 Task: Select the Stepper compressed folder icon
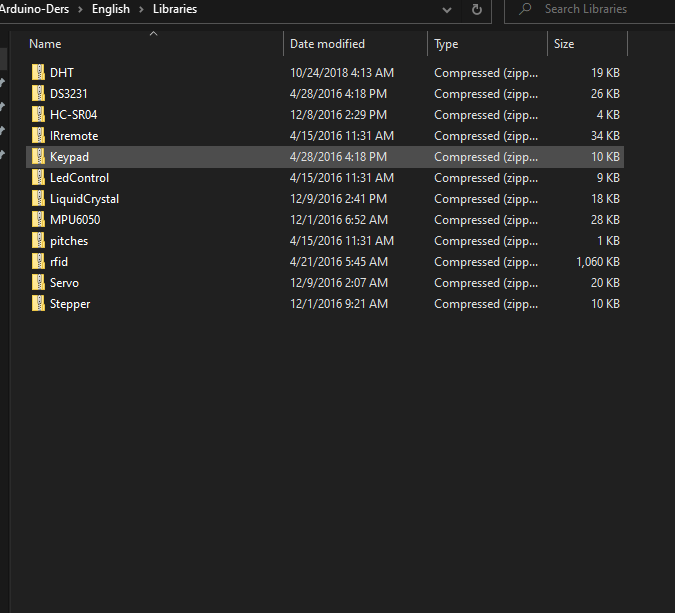(x=38, y=303)
